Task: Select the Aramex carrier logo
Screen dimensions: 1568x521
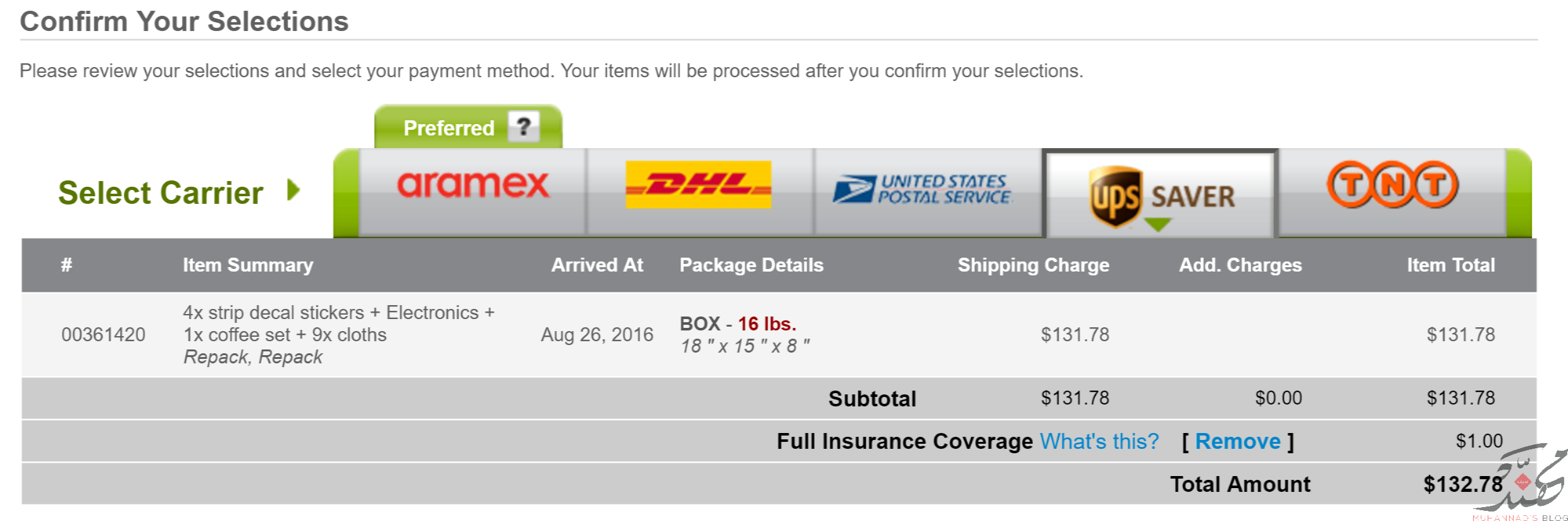Action: (x=473, y=185)
